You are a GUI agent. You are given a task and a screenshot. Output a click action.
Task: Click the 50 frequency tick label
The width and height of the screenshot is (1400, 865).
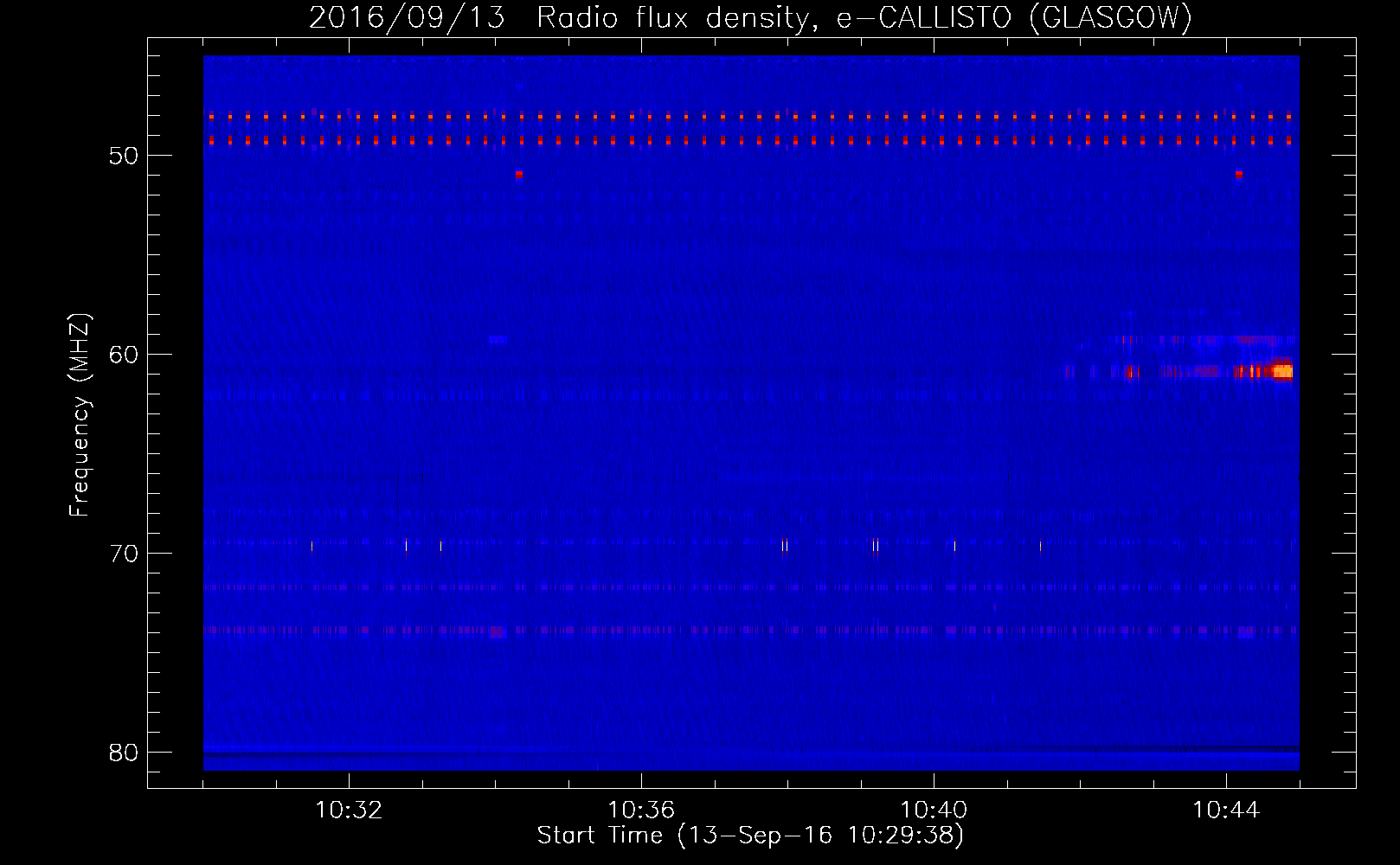(x=124, y=156)
